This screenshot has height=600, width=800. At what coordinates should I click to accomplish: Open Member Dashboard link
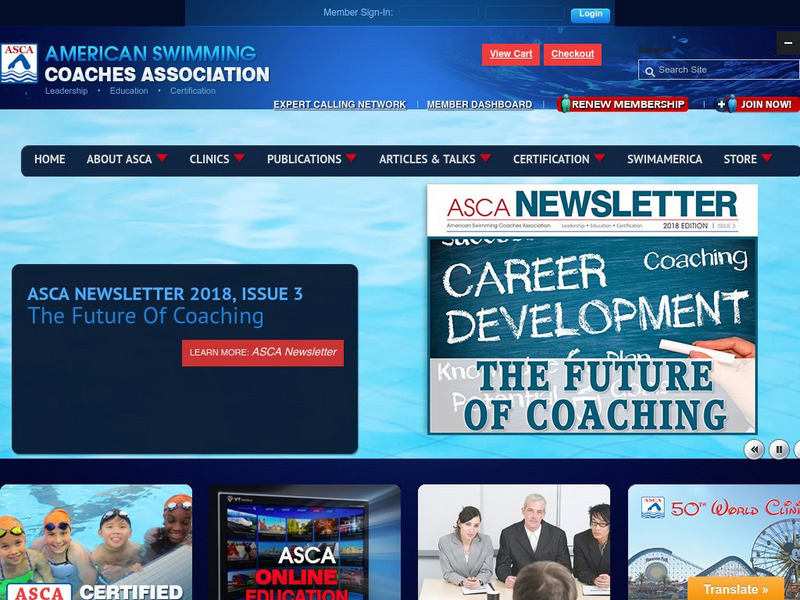(480, 105)
